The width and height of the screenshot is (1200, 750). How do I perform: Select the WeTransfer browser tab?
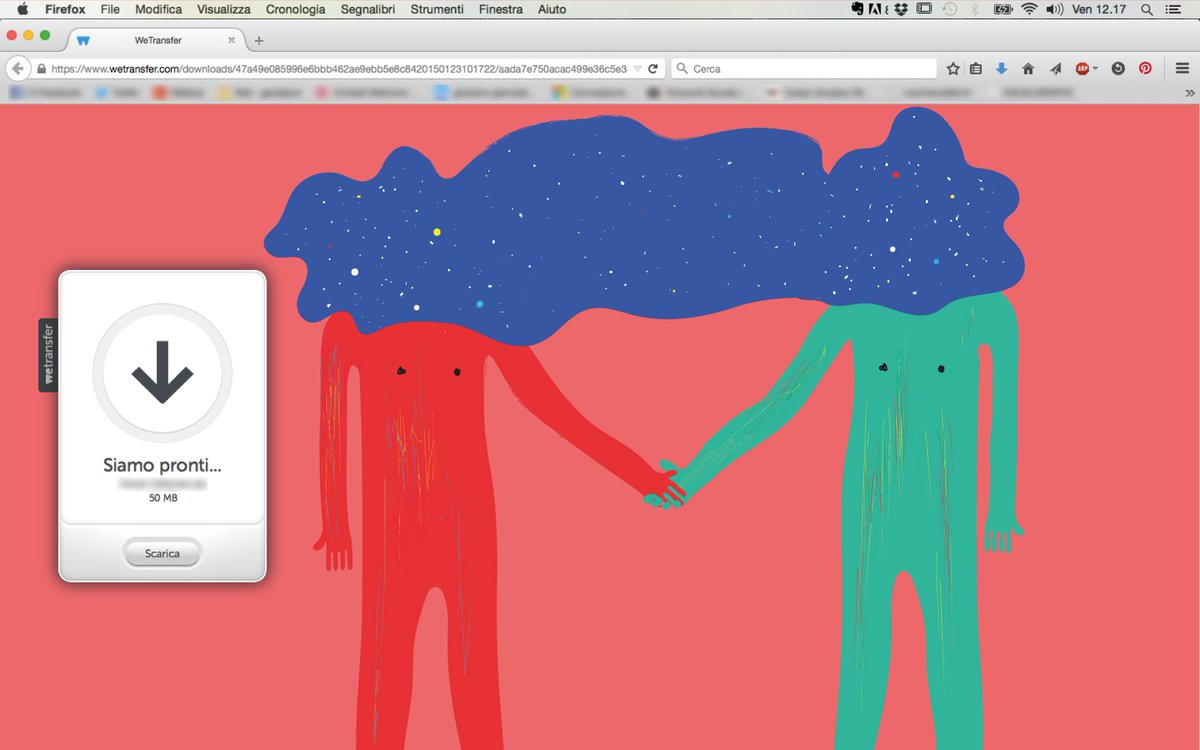(156, 40)
